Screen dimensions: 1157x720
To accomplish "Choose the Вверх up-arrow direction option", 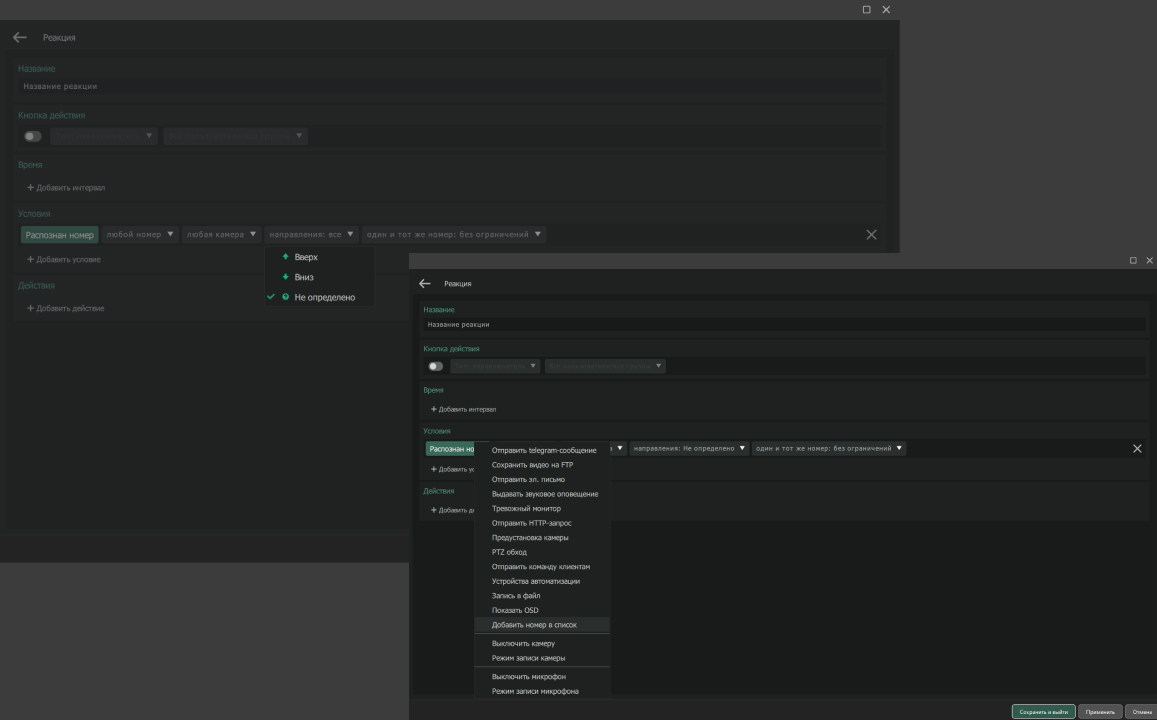I will click(x=305, y=257).
